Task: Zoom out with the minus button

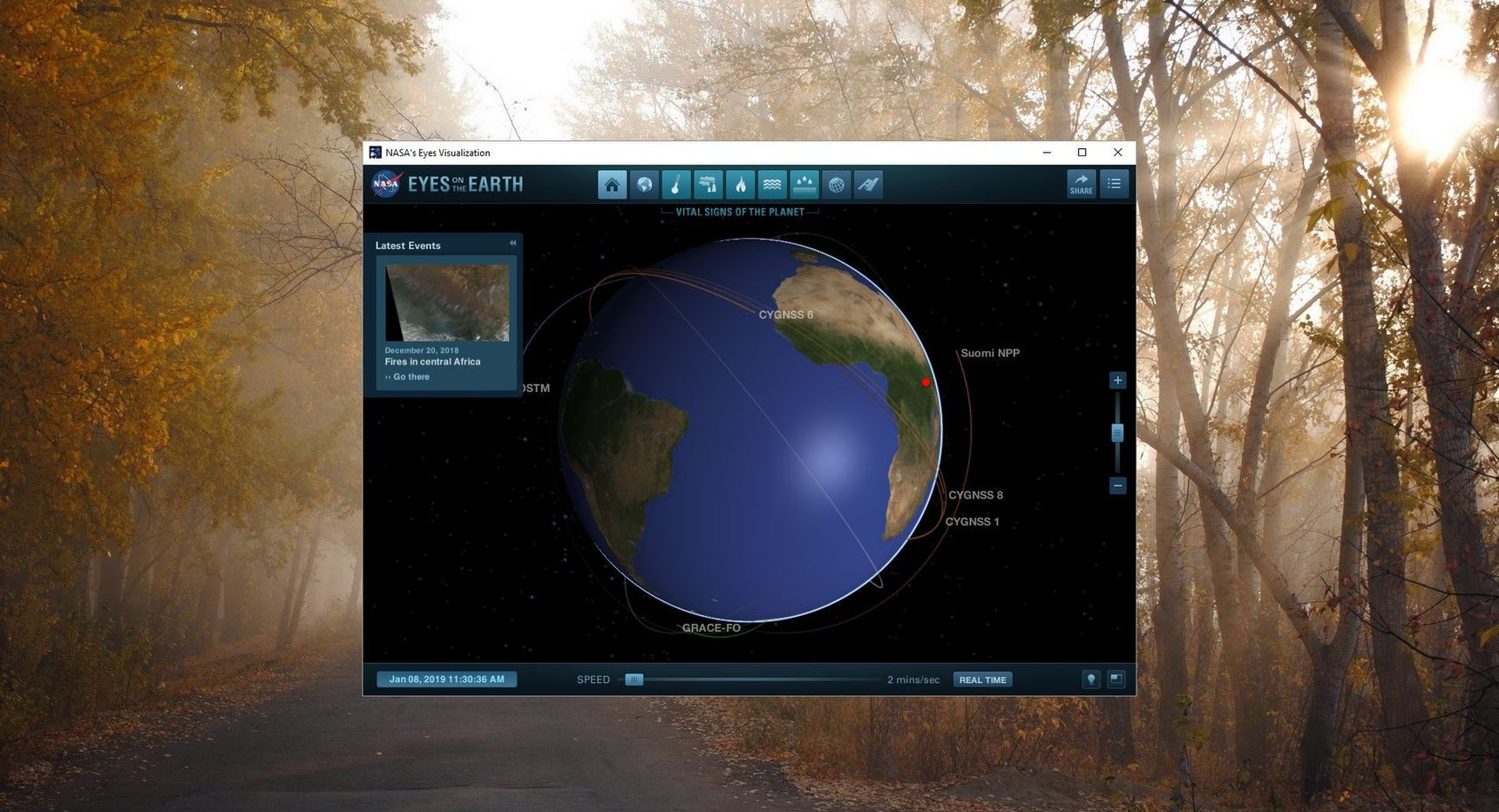Action: (1117, 485)
